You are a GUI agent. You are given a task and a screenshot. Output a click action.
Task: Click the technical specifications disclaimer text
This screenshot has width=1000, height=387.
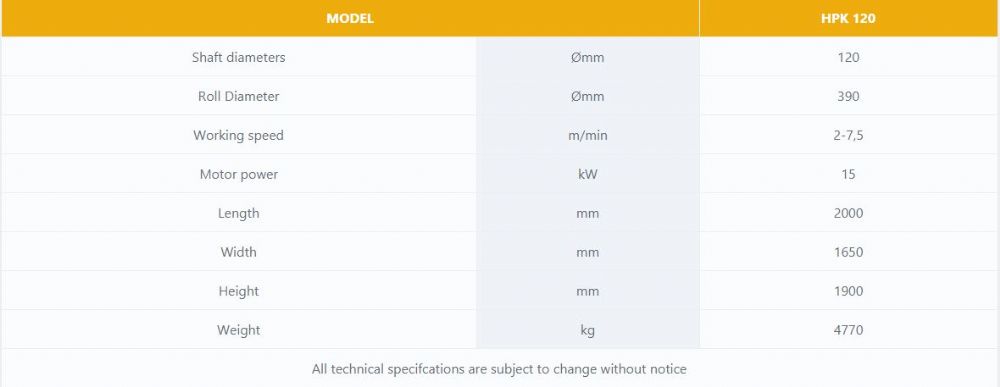pos(499,369)
